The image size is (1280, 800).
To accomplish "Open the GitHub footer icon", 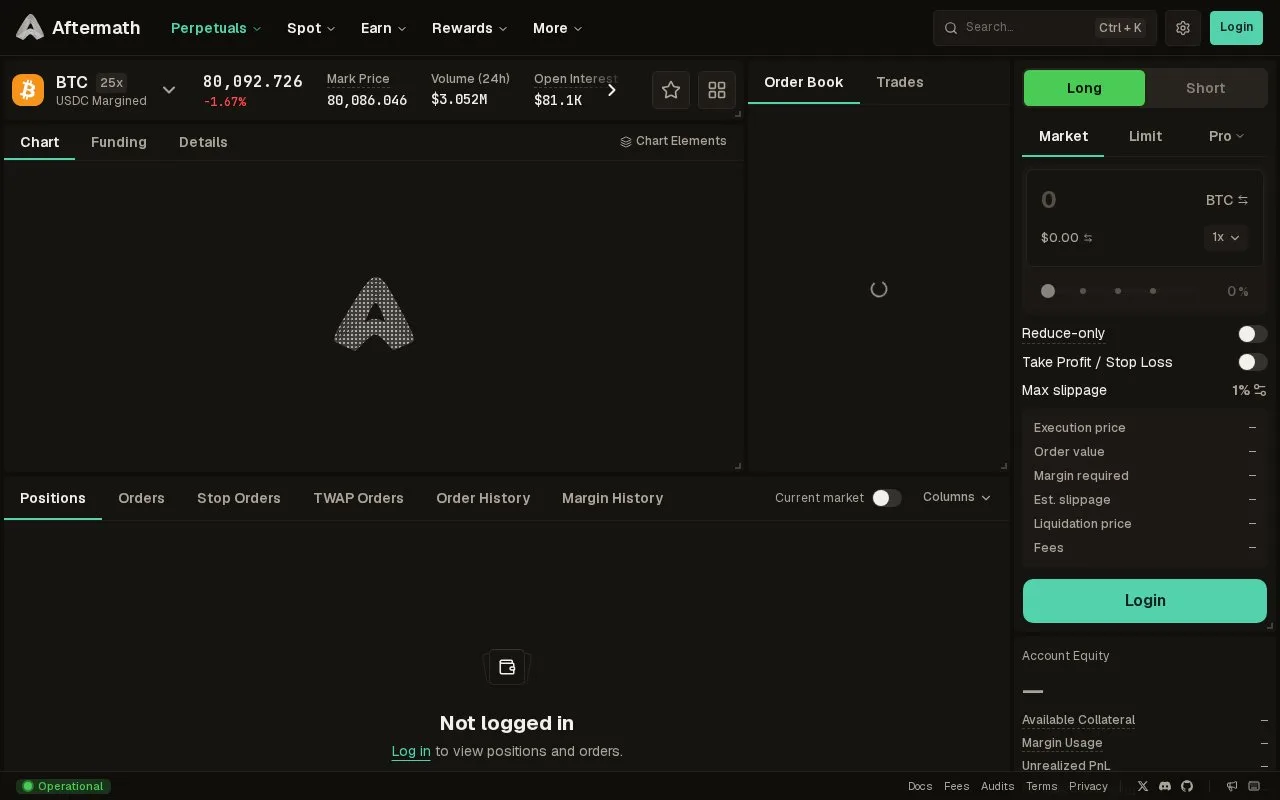I will coord(1187,786).
